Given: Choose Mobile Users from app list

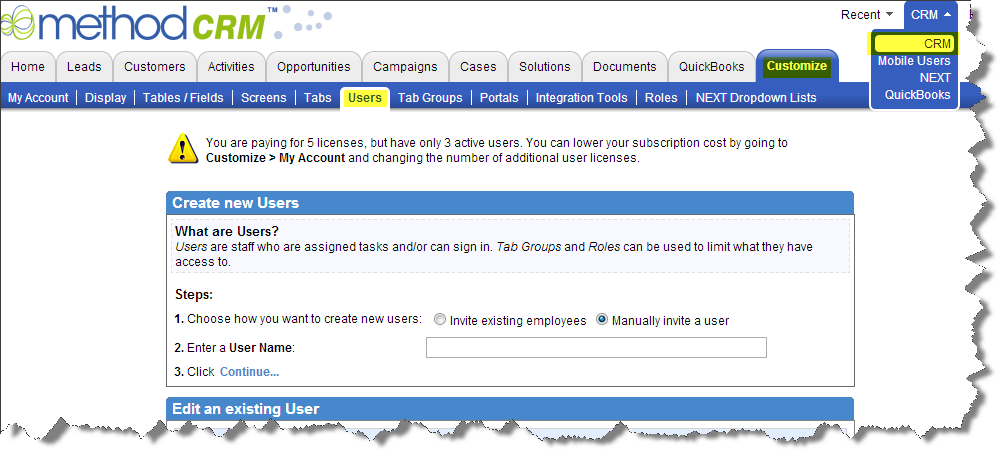Looking at the screenshot, I should (x=914, y=61).
